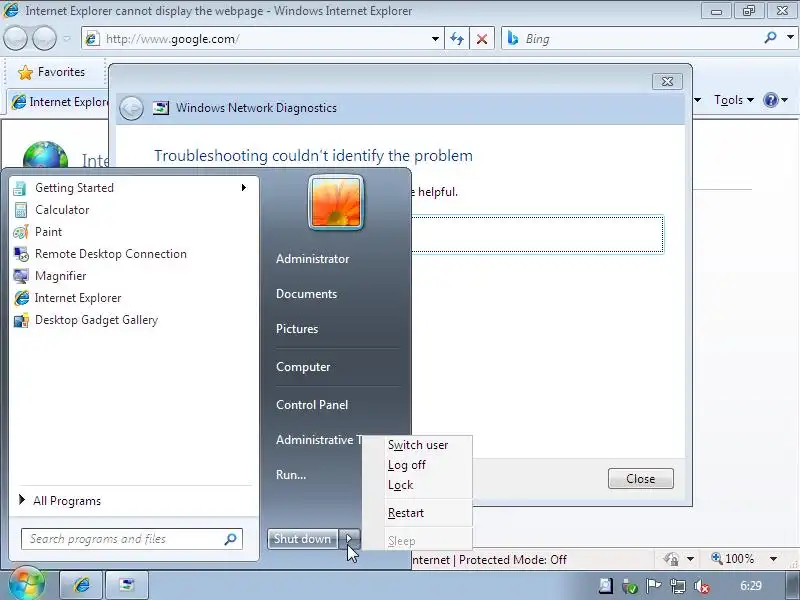
Task: Open the Shut down options arrow
Action: [x=349, y=539]
